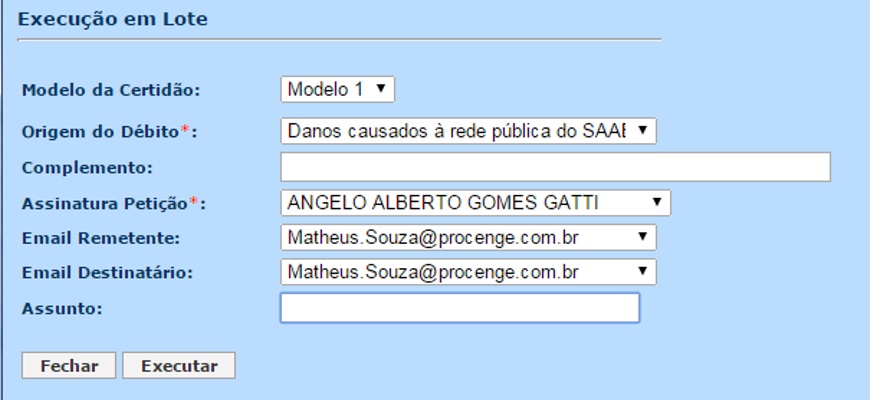The width and height of the screenshot is (870, 400).
Task: Open the Assinatura Petição signer dropdown
Action: click(475, 203)
